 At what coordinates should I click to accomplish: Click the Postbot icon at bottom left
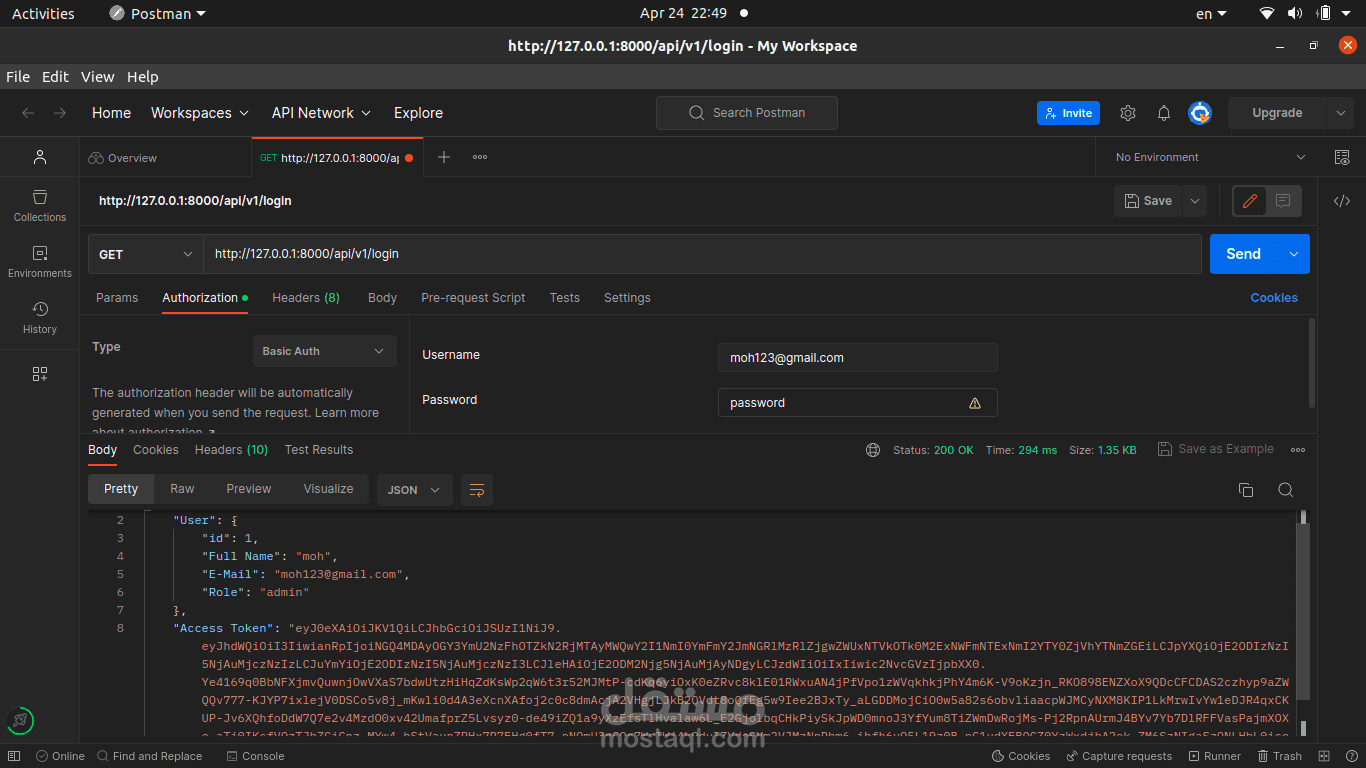click(20, 720)
